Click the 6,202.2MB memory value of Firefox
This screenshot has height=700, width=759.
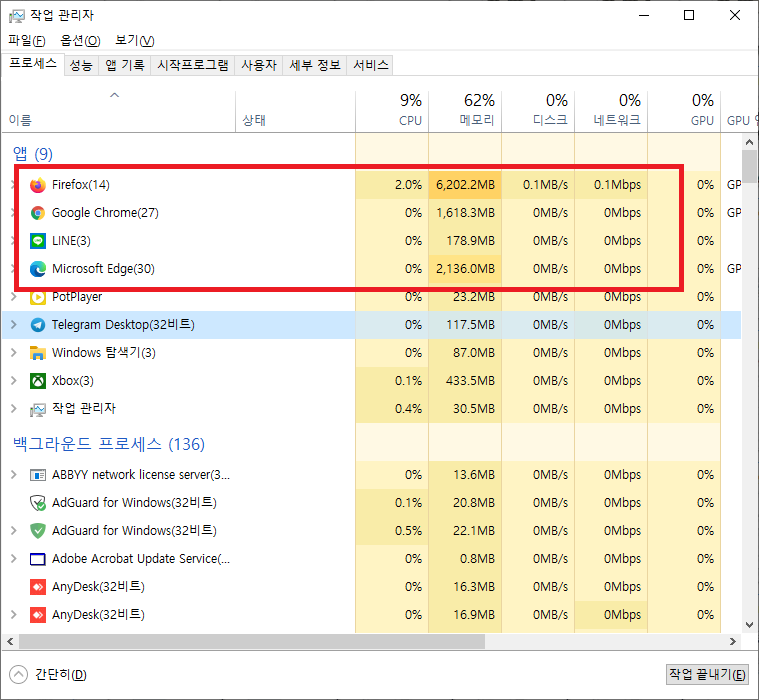pos(465,185)
